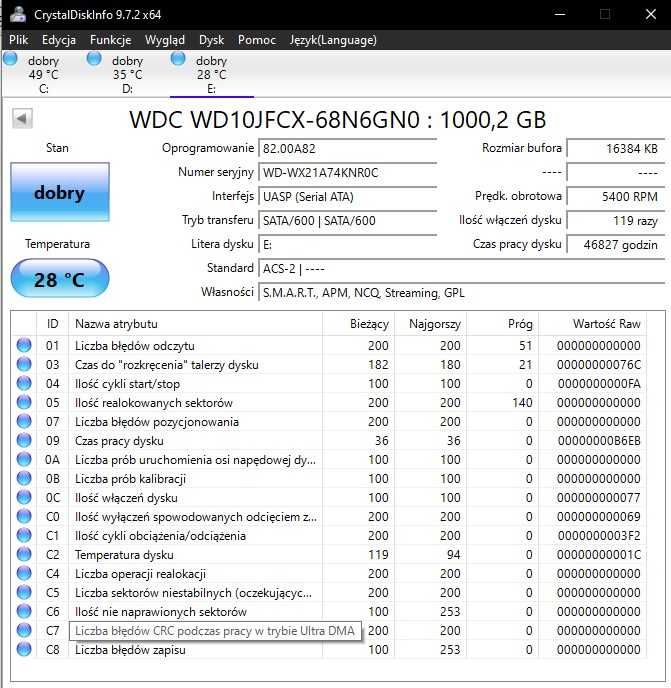
Task: Open the Język(Language) menu
Action: 333,40
